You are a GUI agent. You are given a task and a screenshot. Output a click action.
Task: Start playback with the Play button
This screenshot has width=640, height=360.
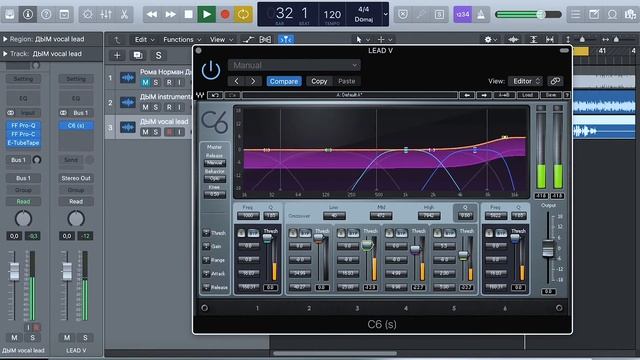(207, 15)
